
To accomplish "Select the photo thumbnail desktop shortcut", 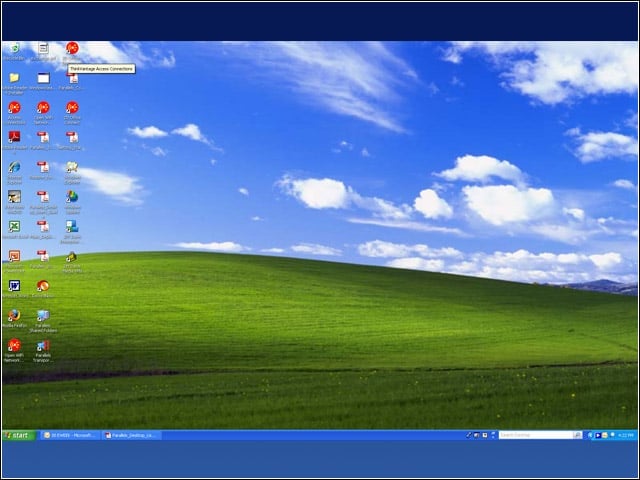I will tap(14, 196).
